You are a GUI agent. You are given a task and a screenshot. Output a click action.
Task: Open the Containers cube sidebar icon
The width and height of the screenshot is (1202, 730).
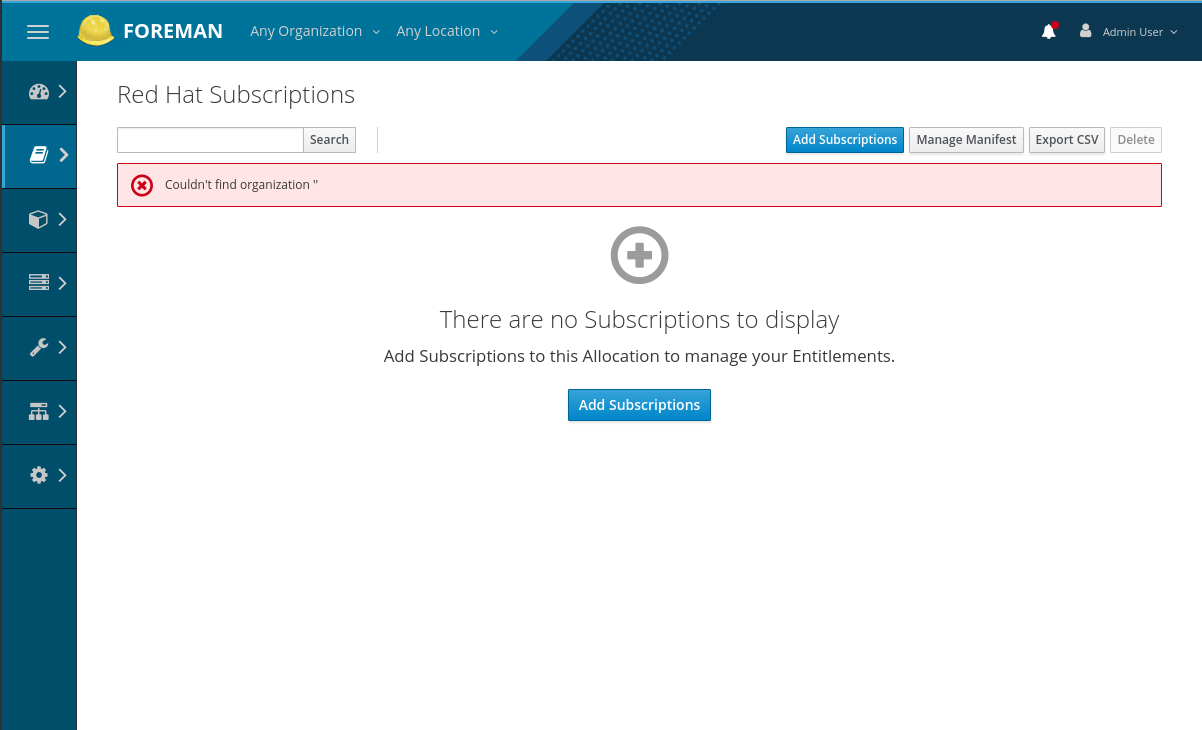tap(39, 219)
